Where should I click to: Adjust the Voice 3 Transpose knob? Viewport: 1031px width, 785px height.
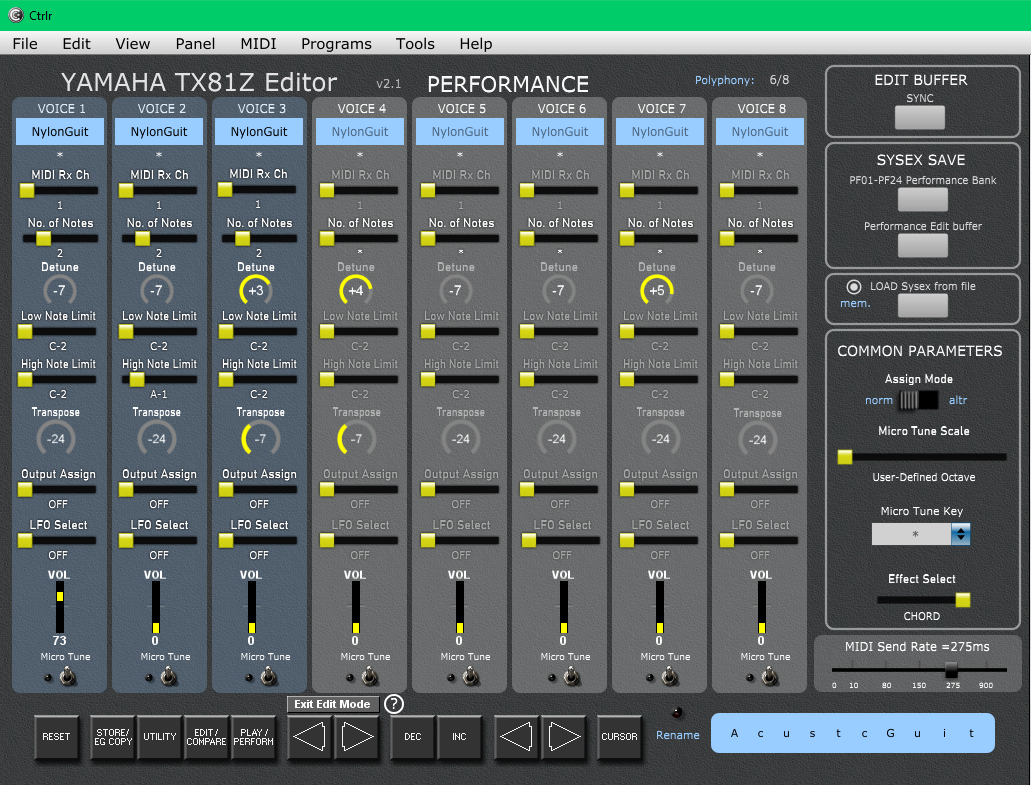tap(260, 439)
